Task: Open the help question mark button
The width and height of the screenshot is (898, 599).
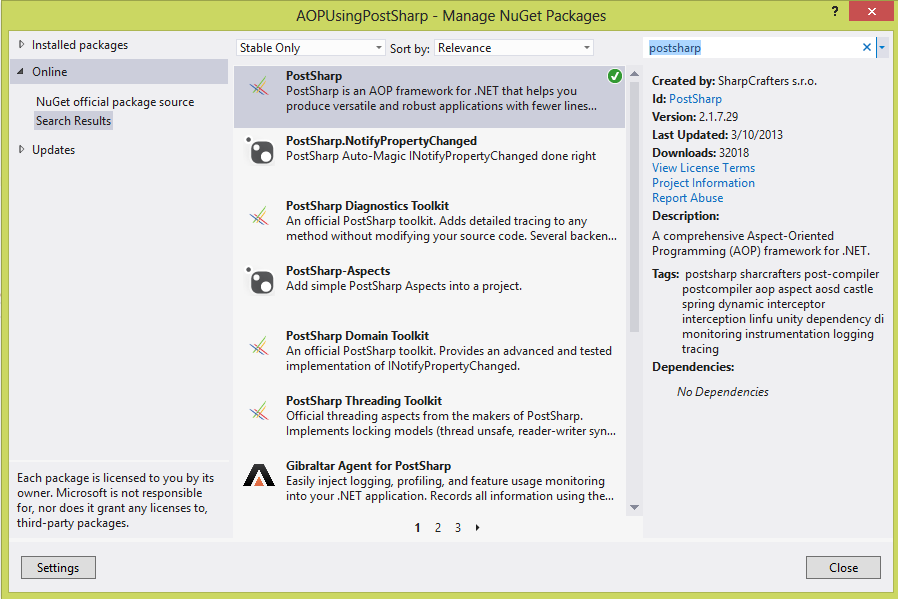Action: point(835,11)
